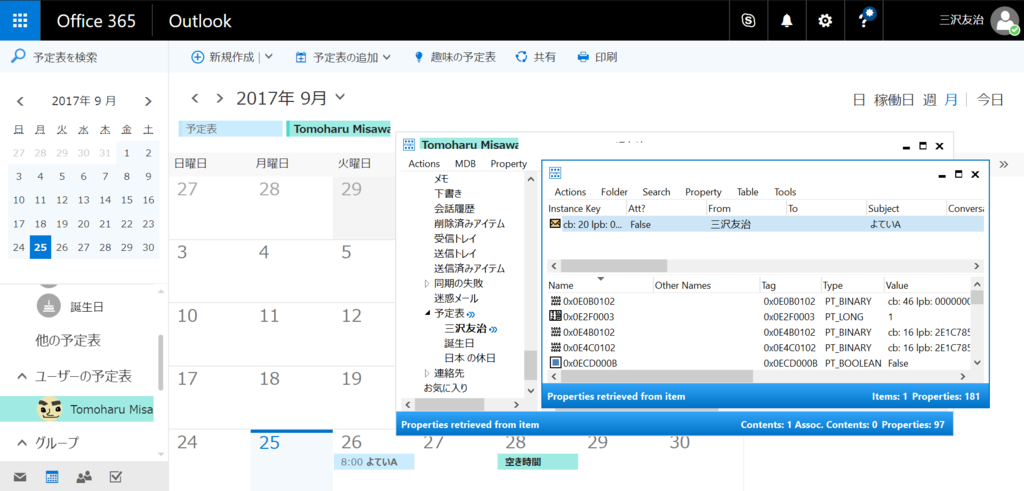Open MDB menu in Tomoharu Misawa window
Image resolution: width=1024 pixels, height=491 pixels.
[x=466, y=164]
